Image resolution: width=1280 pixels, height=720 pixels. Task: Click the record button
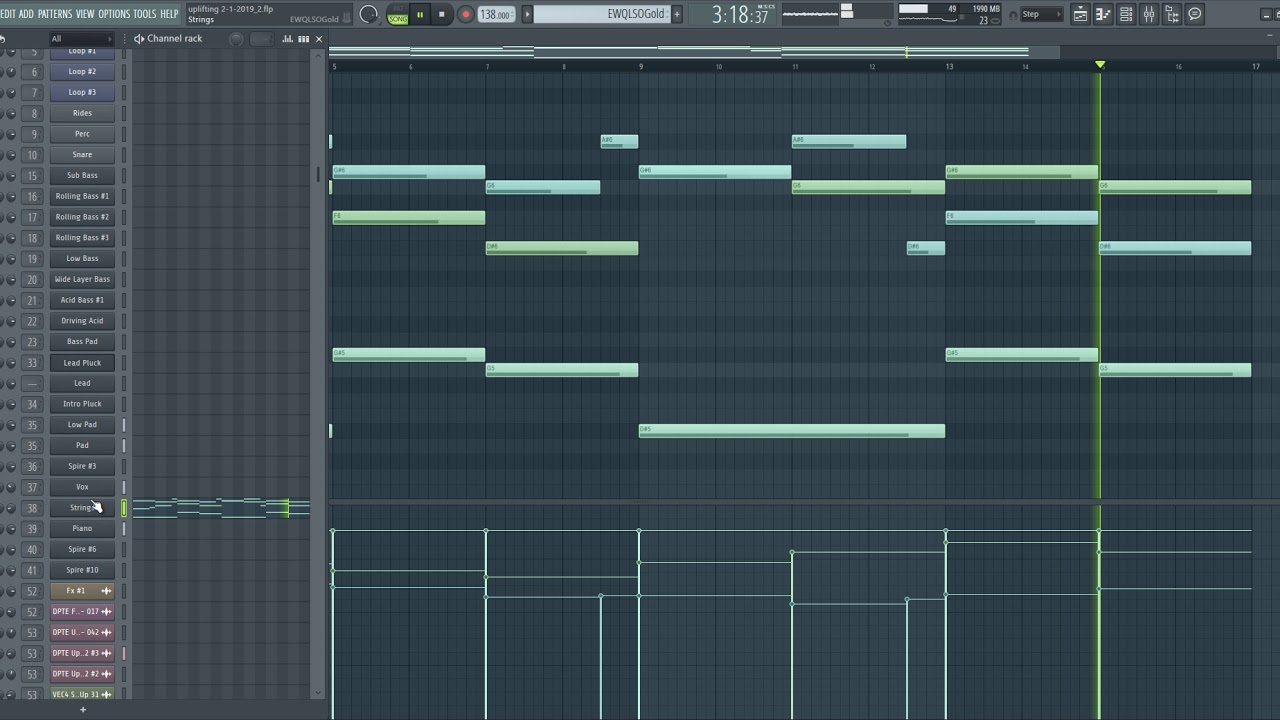tap(465, 14)
